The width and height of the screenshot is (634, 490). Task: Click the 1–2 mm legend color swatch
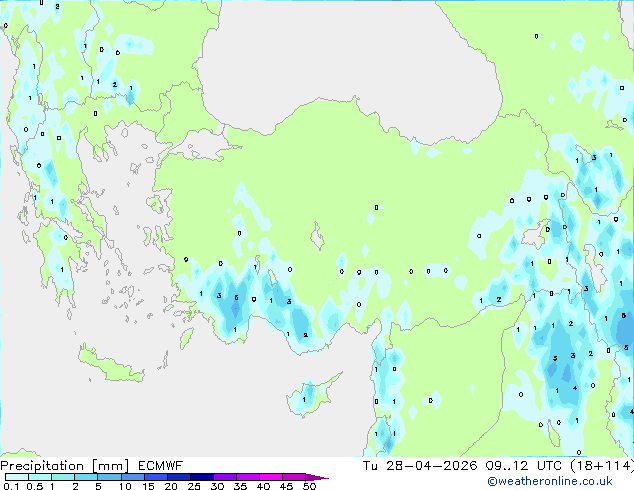(x=63, y=477)
